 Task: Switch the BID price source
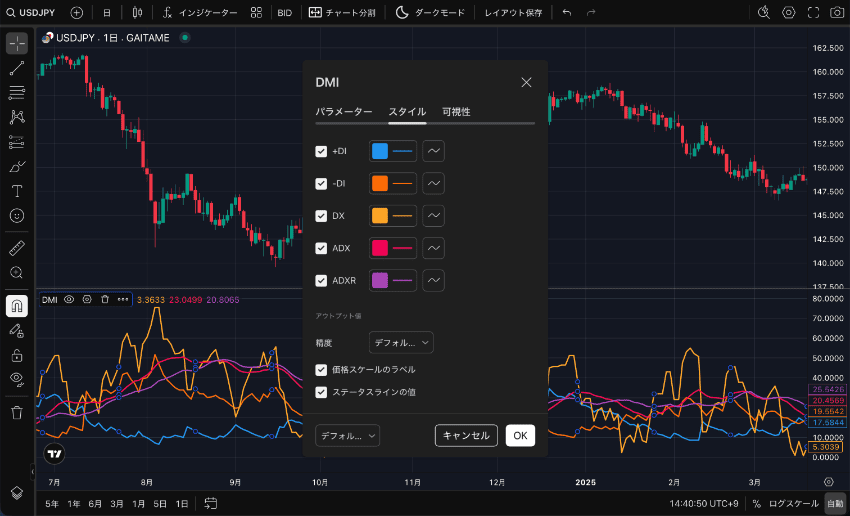[x=285, y=12]
